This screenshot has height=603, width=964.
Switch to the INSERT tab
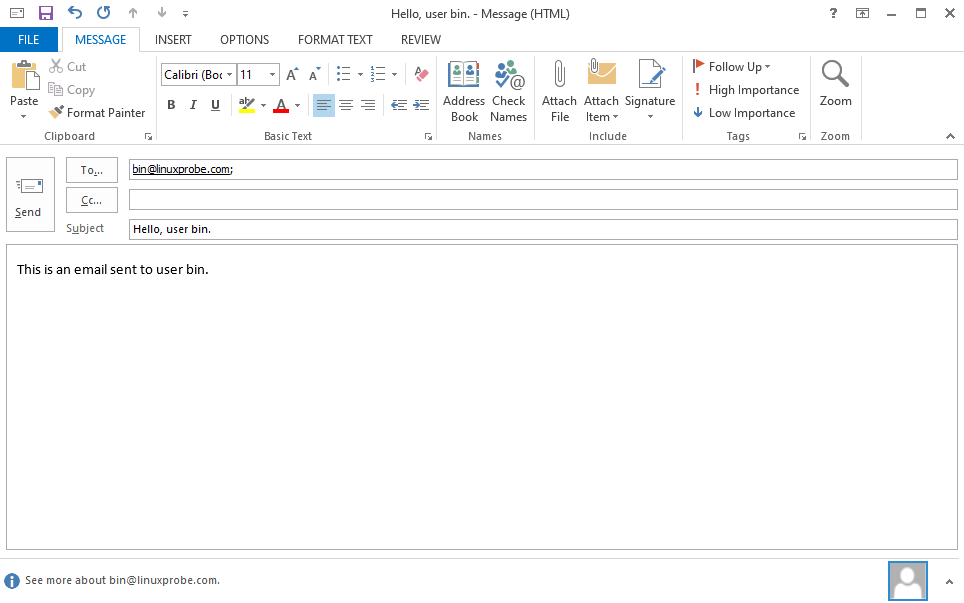point(173,40)
